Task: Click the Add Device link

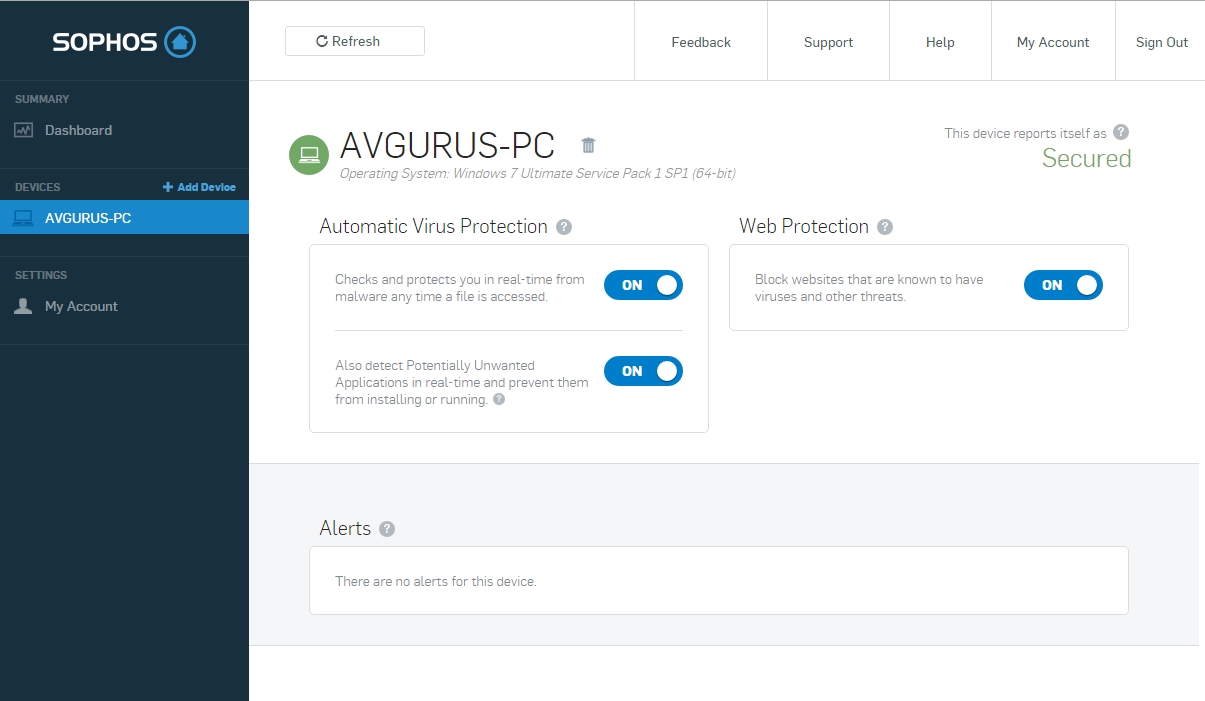Action: 200,187
